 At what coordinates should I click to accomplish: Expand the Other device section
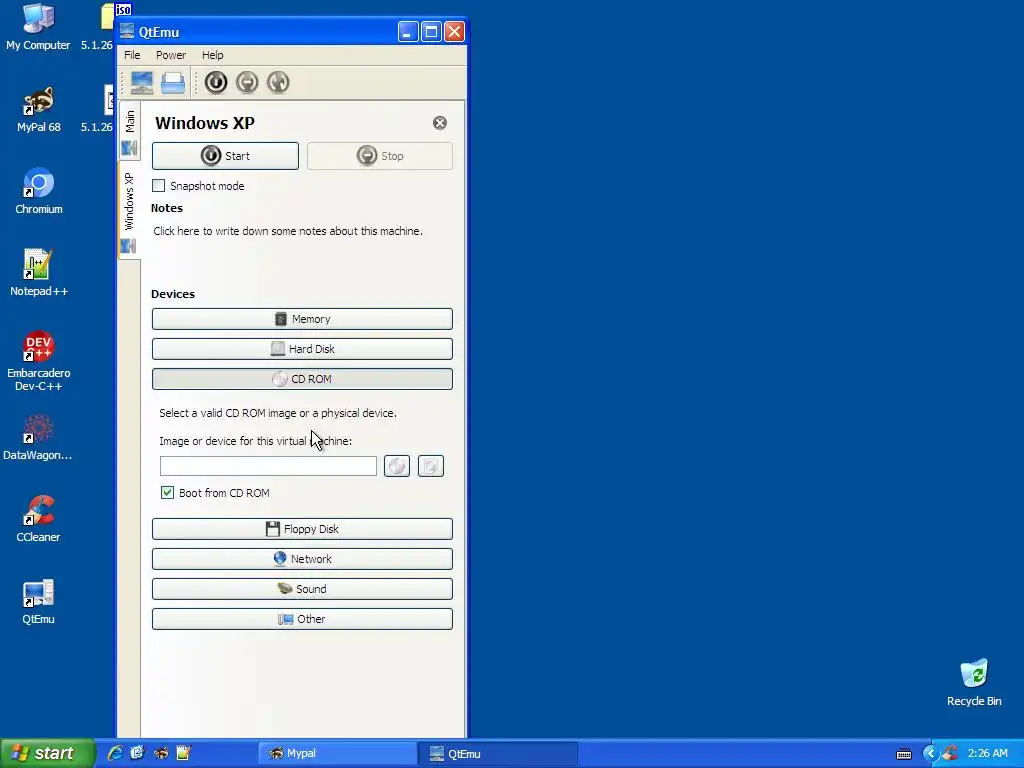pyautogui.click(x=302, y=619)
